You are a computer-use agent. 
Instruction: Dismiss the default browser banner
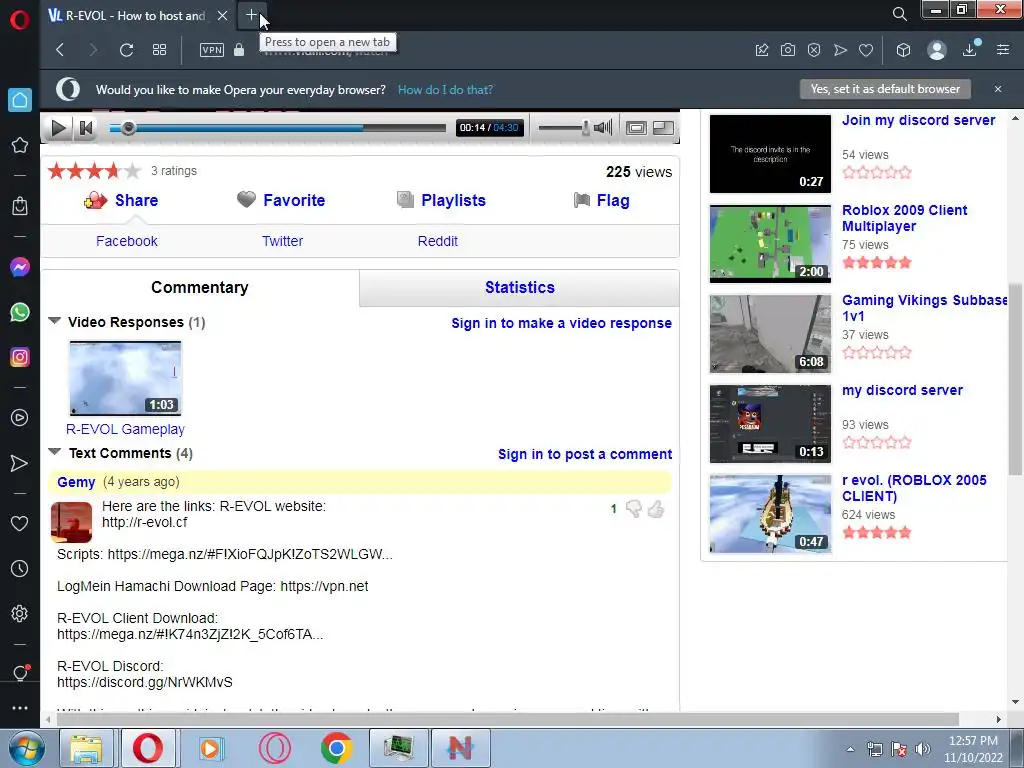[998, 89]
